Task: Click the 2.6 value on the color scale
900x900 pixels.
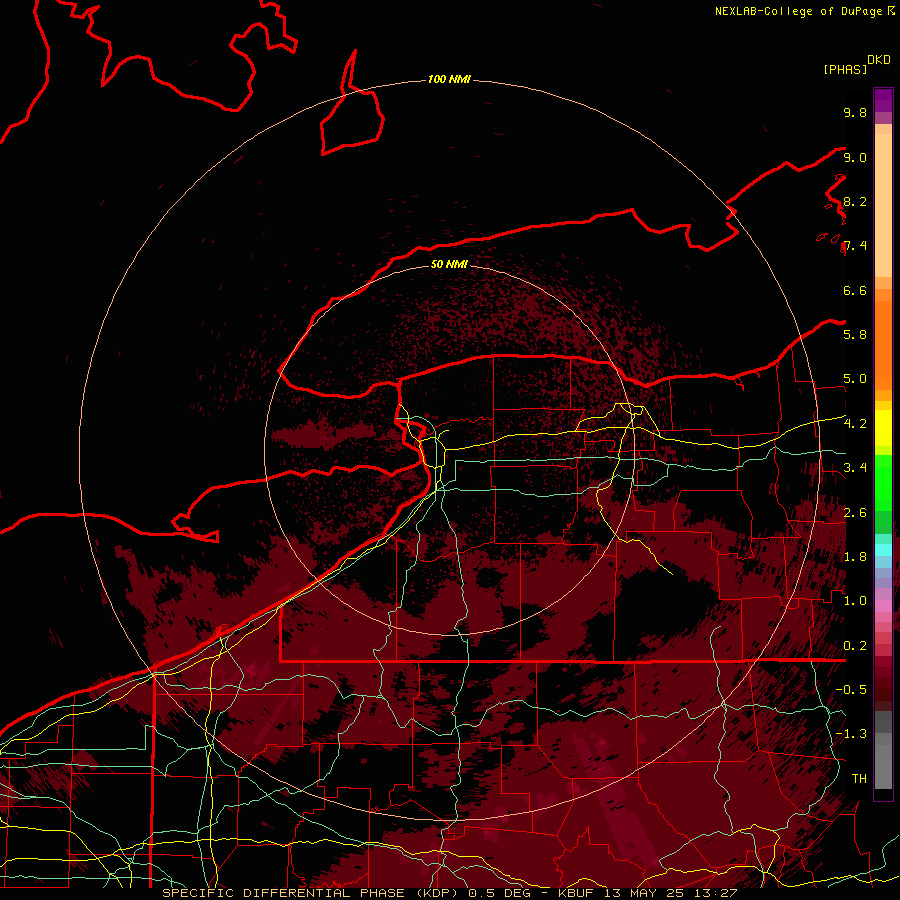Action: click(x=855, y=513)
